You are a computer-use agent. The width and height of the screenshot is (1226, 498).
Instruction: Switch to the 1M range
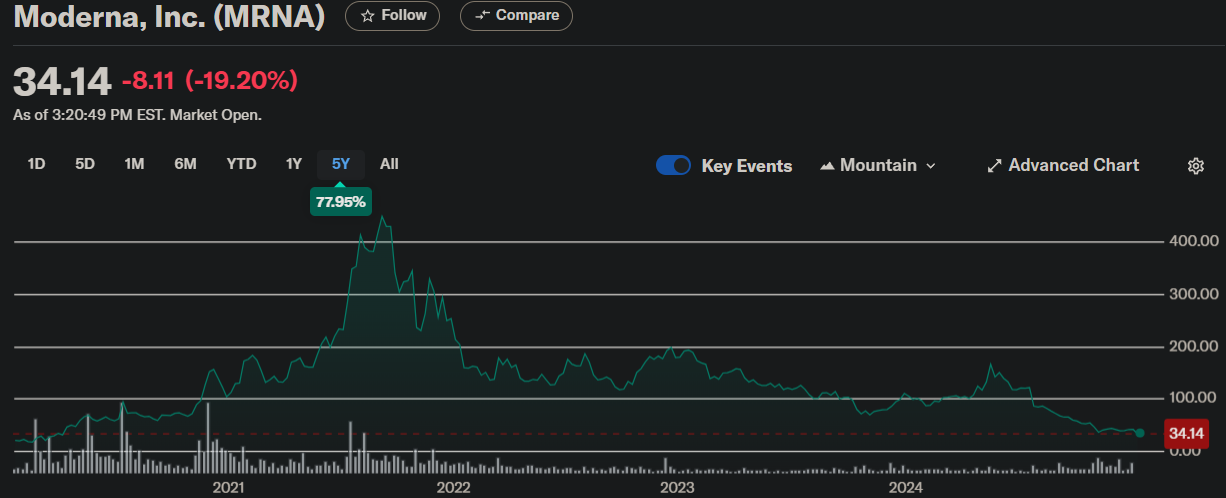tap(134, 164)
